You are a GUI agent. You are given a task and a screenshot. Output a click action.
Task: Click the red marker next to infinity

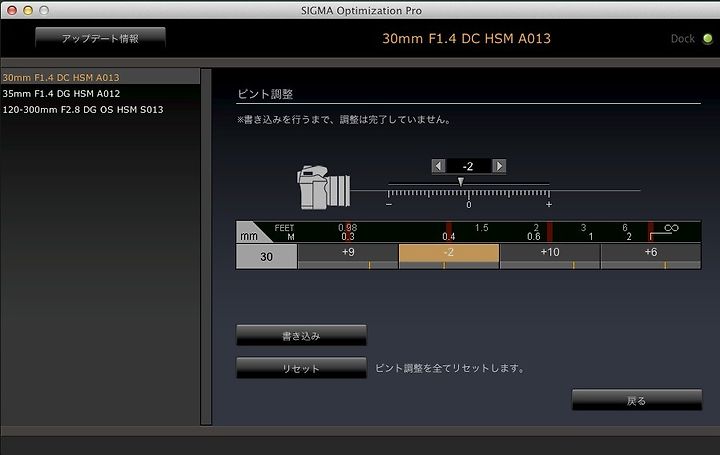click(x=651, y=231)
